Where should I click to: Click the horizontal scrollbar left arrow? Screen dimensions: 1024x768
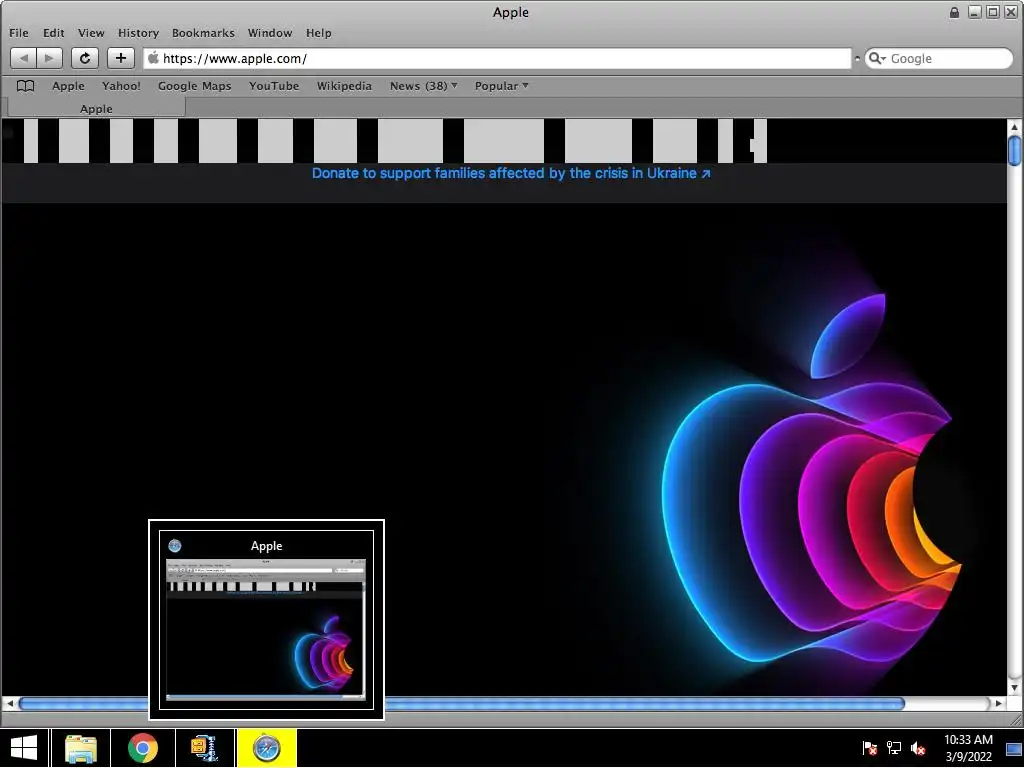coord(10,703)
